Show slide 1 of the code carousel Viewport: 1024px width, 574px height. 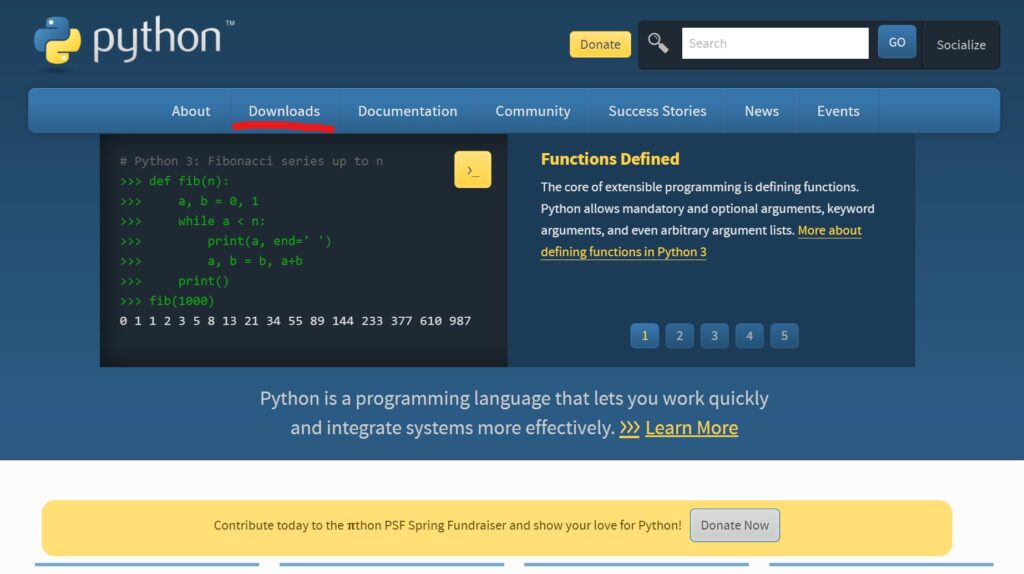click(x=645, y=336)
